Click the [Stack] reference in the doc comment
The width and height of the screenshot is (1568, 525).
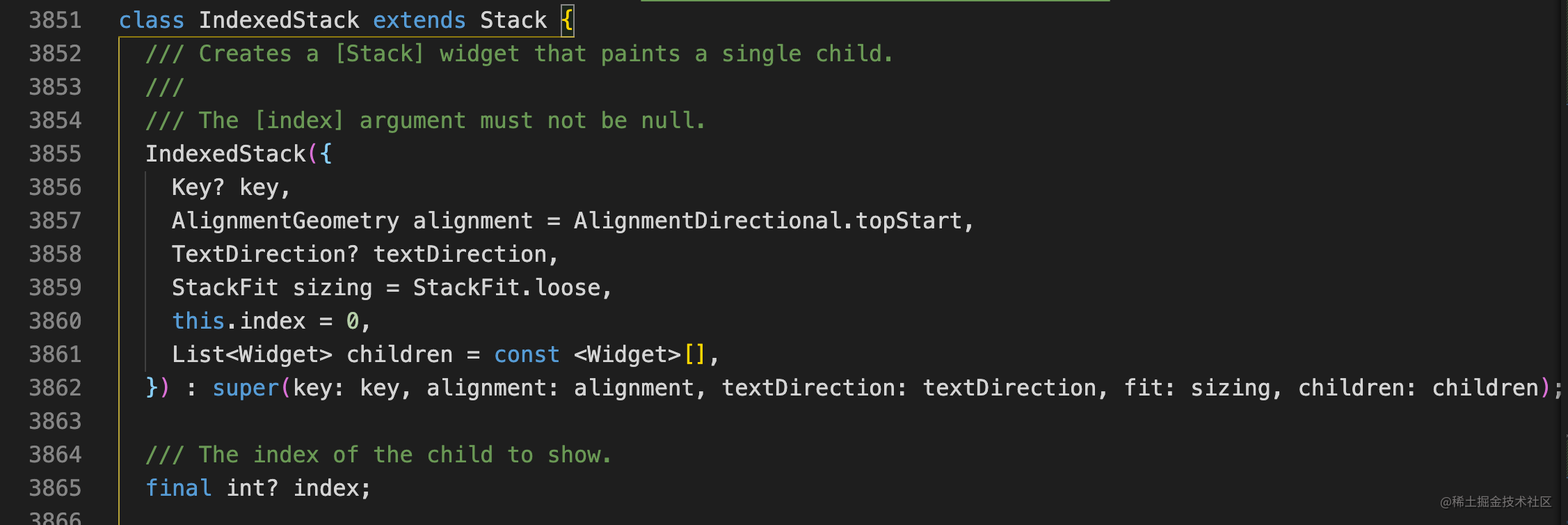(x=379, y=54)
